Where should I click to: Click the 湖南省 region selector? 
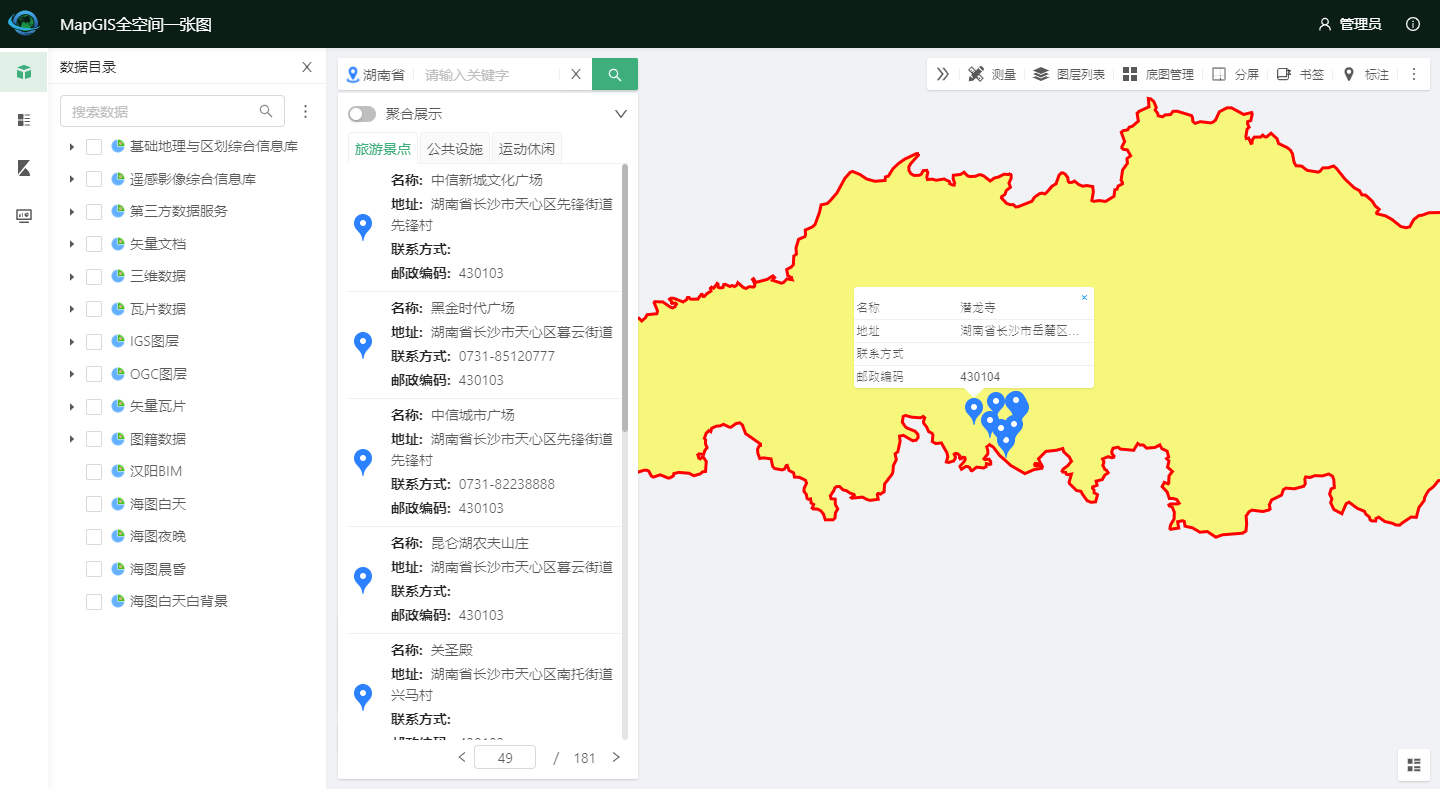coord(375,74)
